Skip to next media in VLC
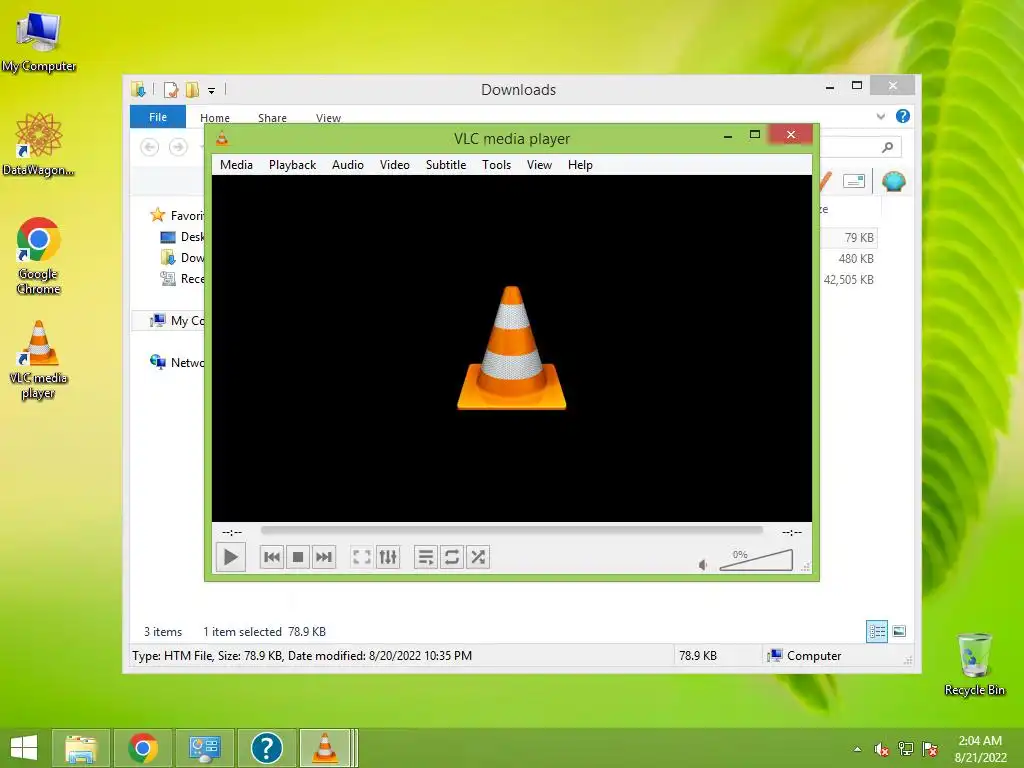This screenshot has width=1024, height=768. pos(324,557)
